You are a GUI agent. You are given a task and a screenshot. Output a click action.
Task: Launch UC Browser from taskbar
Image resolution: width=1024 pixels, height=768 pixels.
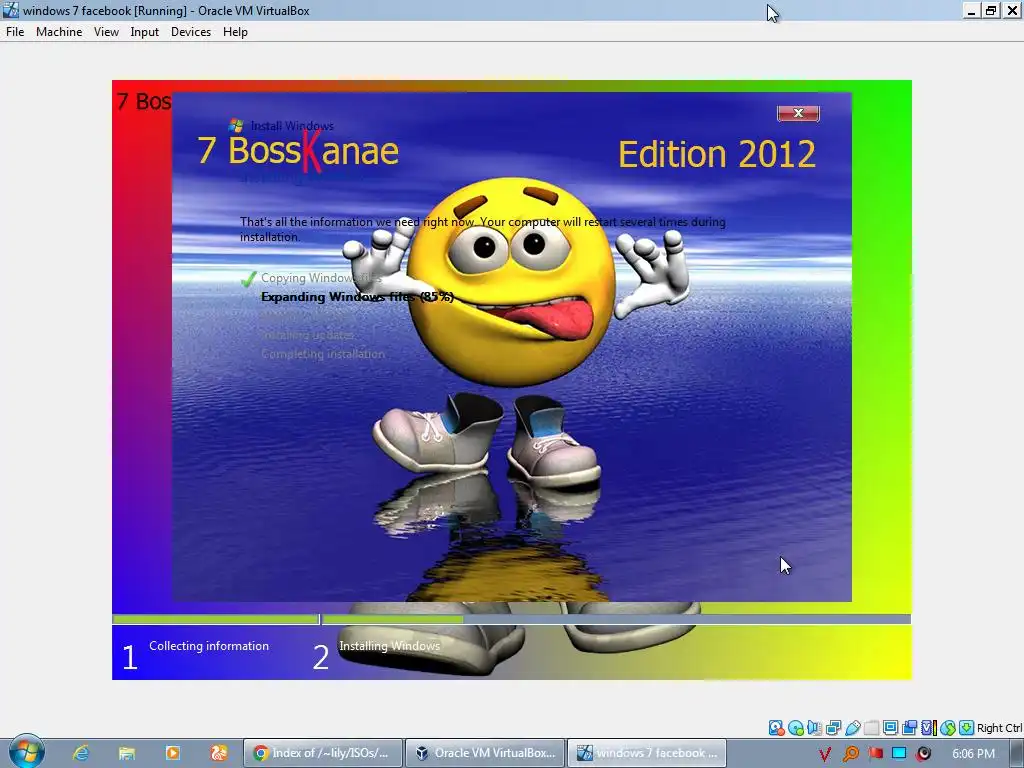tap(218, 753)
